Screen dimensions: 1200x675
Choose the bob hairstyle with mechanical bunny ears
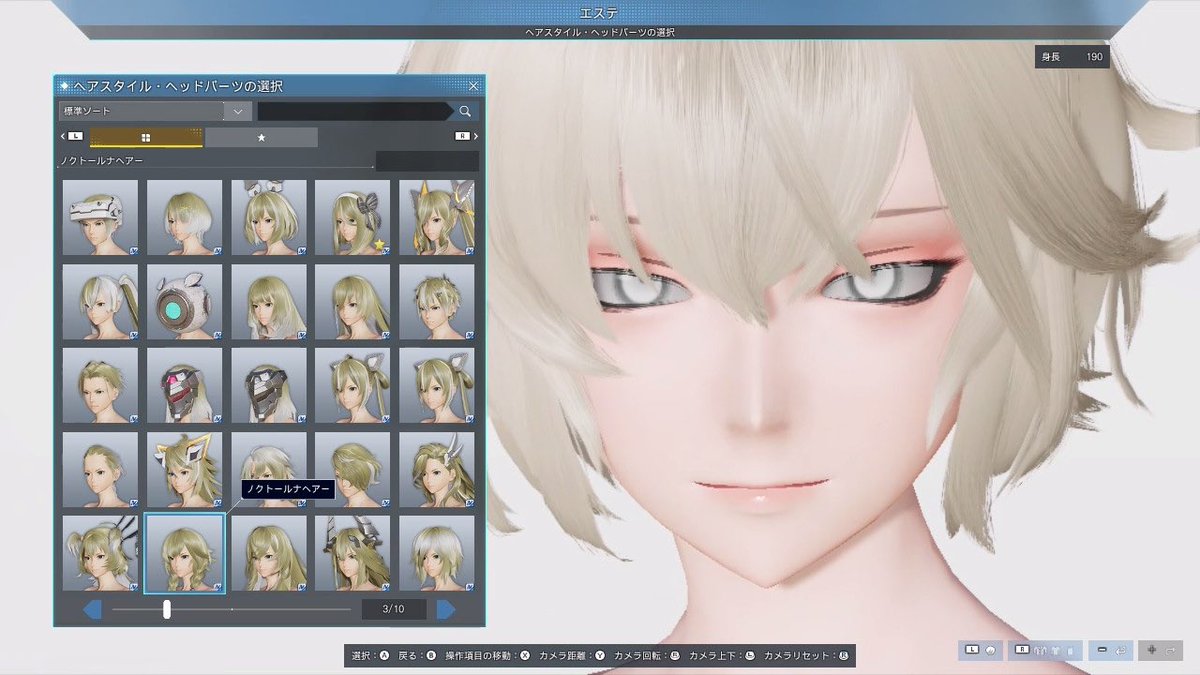[269, 217]
